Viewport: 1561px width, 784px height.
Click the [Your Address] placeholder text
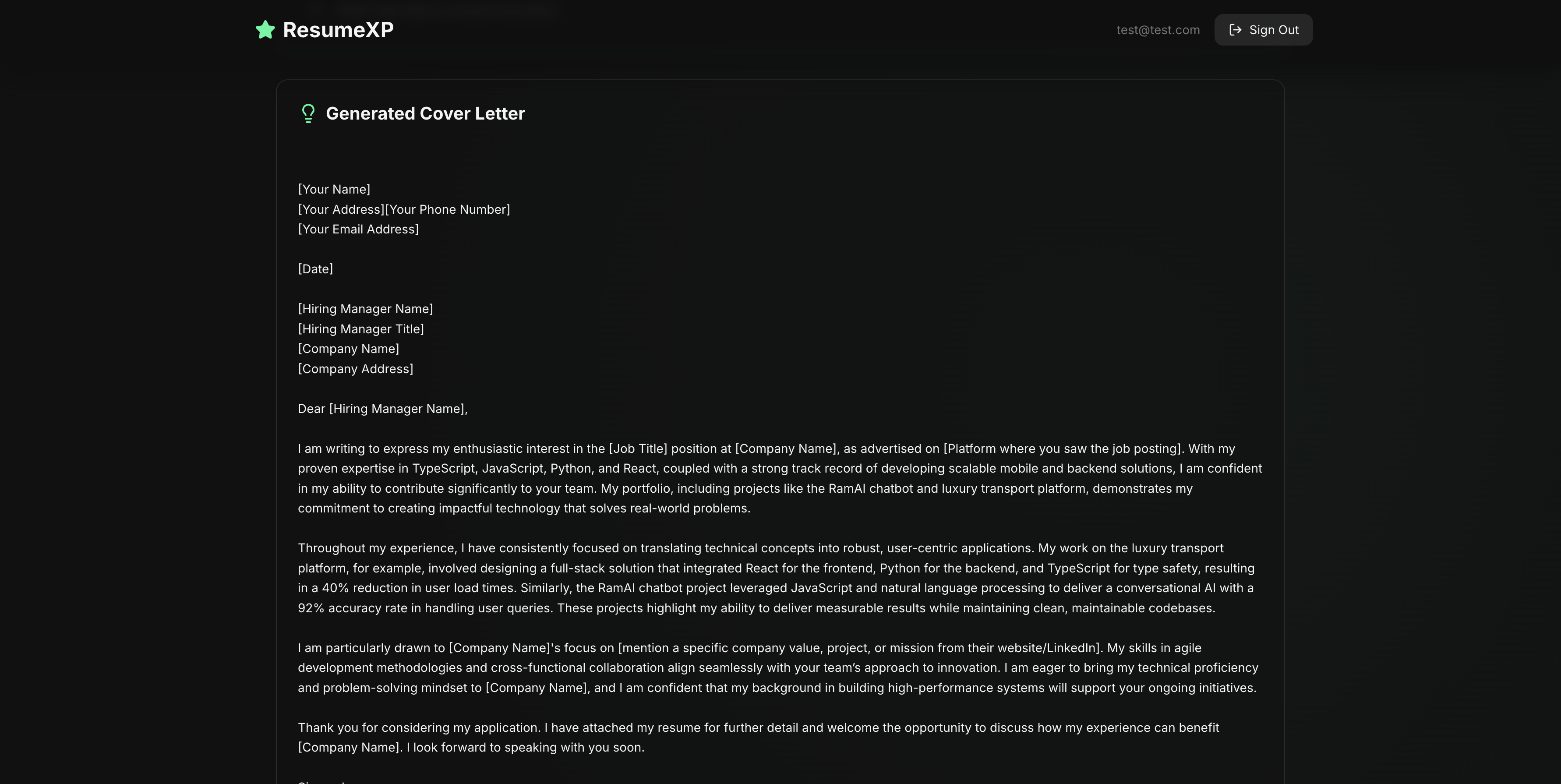(x=341, y=209)
